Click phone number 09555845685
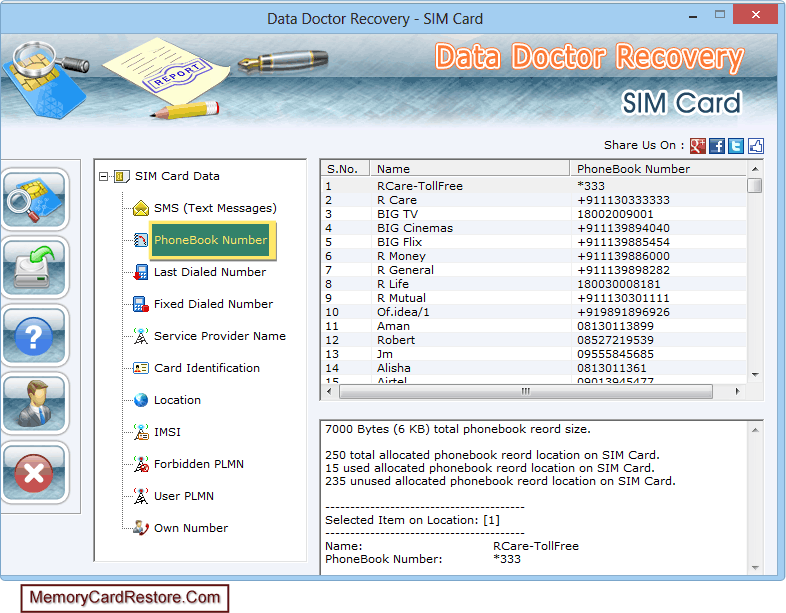 point(615,354)
